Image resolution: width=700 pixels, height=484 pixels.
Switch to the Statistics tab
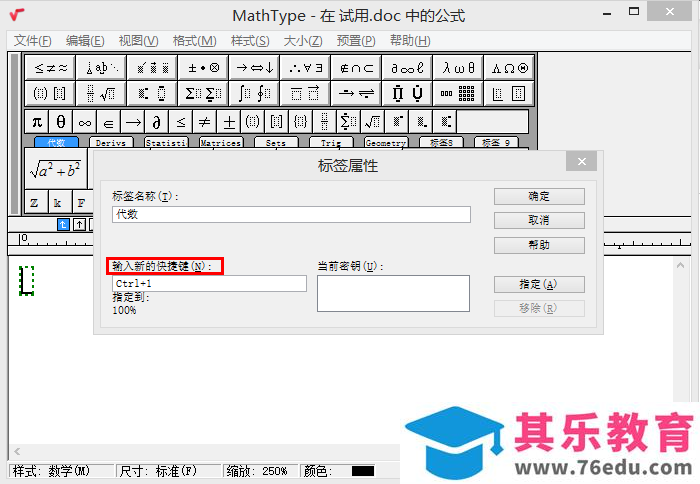(x=167, y=142)
